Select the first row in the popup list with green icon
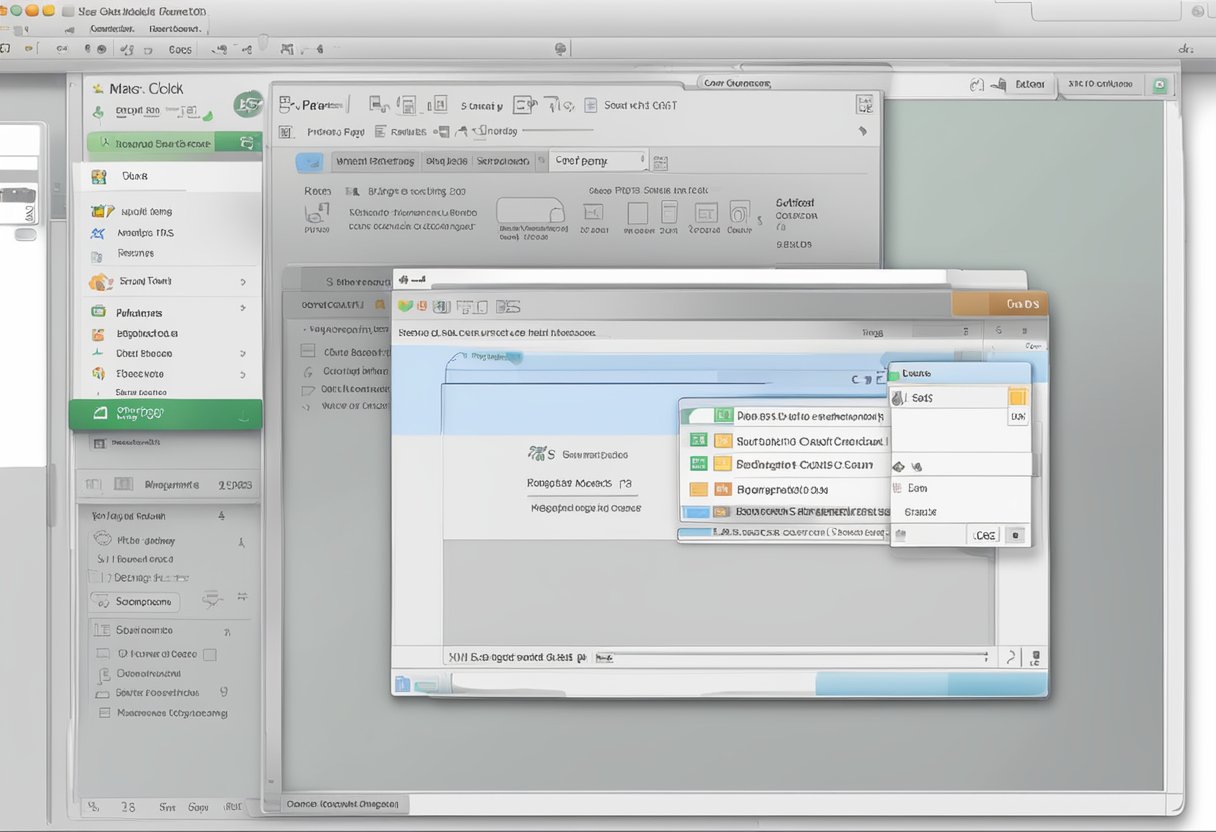The width and height of the screenshot is (1216, 832). (783, 416)
